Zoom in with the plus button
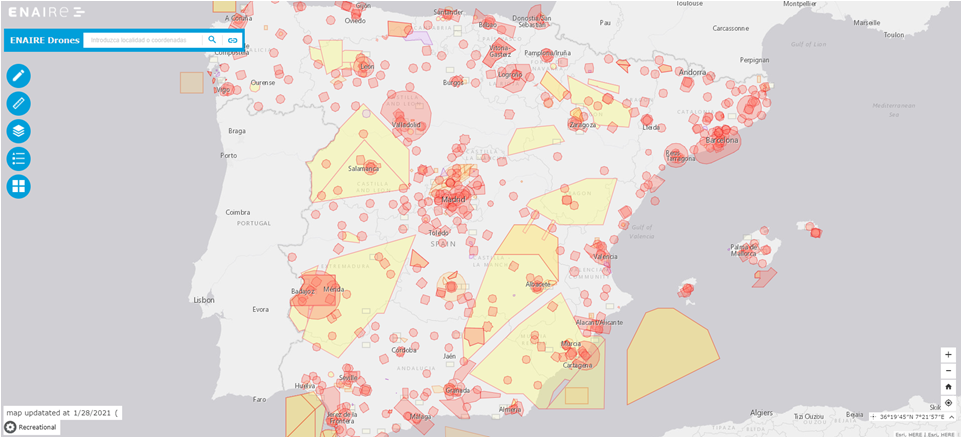 [x=949, y=355]
